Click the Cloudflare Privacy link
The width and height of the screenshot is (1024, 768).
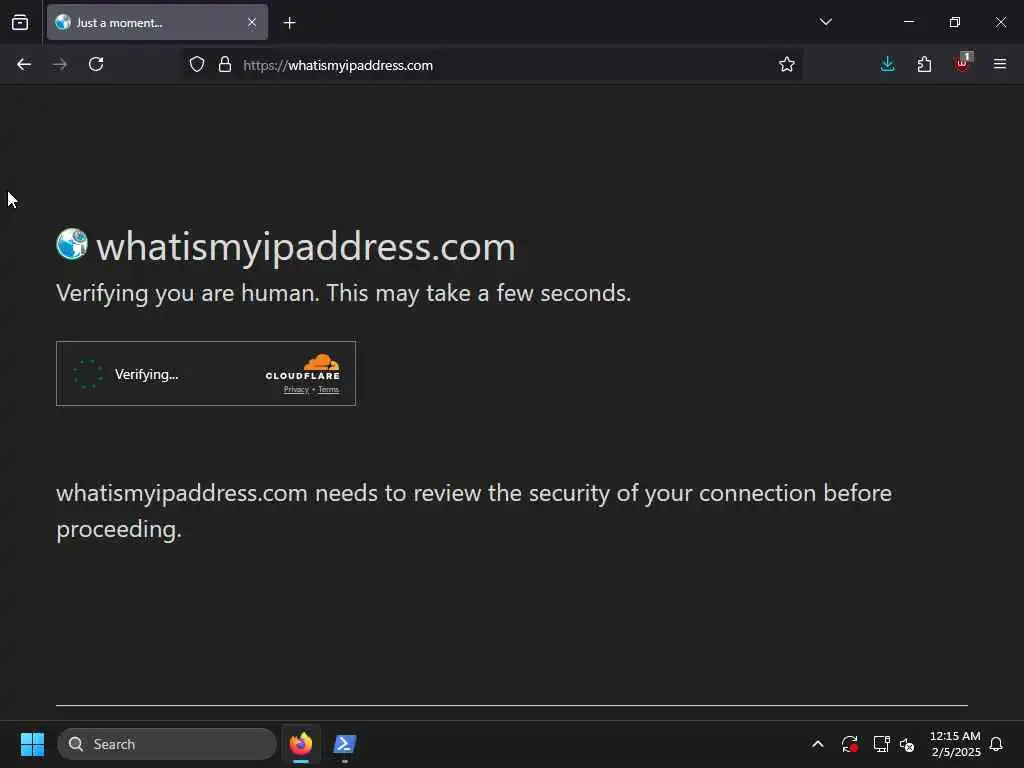point(296,390)
